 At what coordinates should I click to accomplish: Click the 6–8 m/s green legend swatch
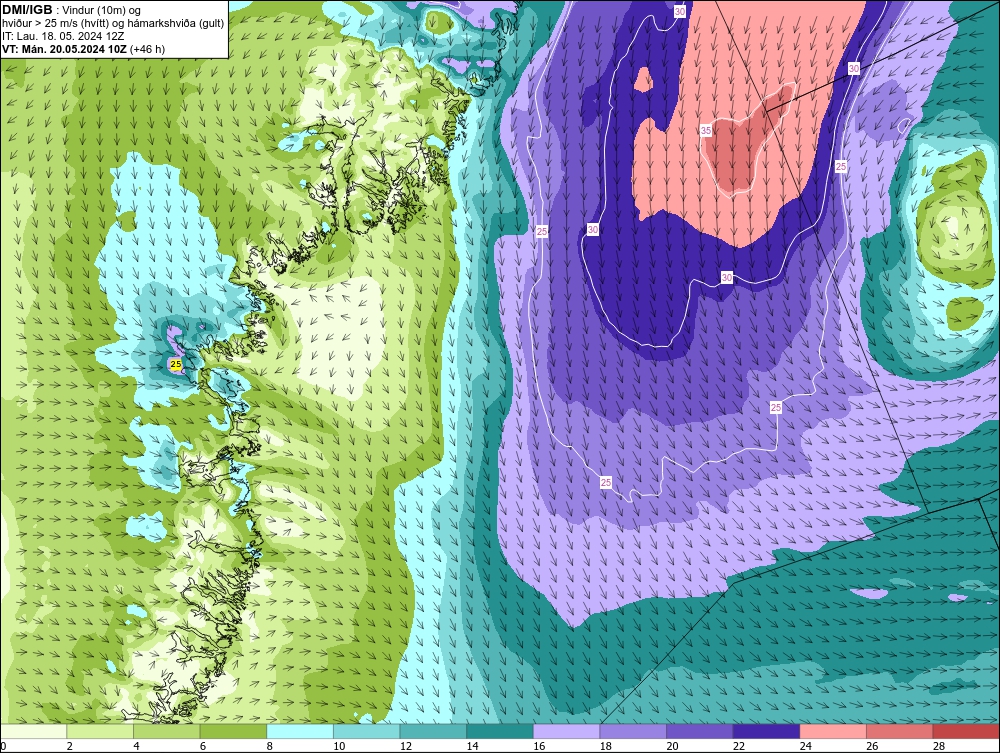click(x=233, y=731)
